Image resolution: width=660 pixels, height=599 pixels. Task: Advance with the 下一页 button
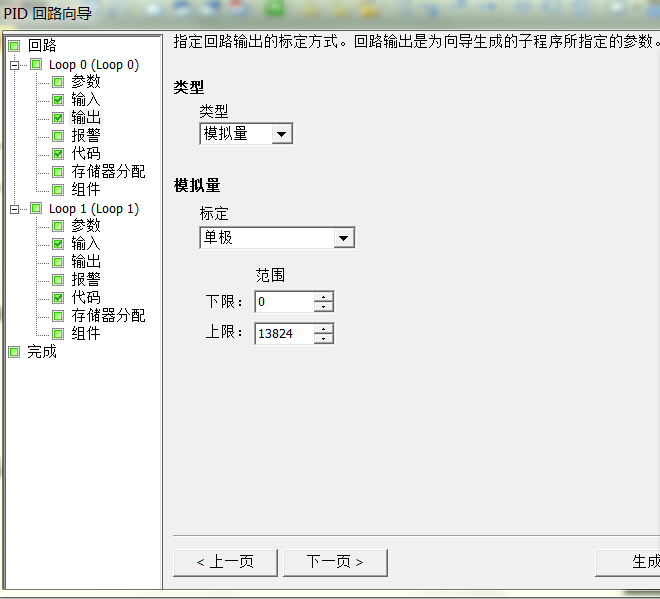(335, 562)
